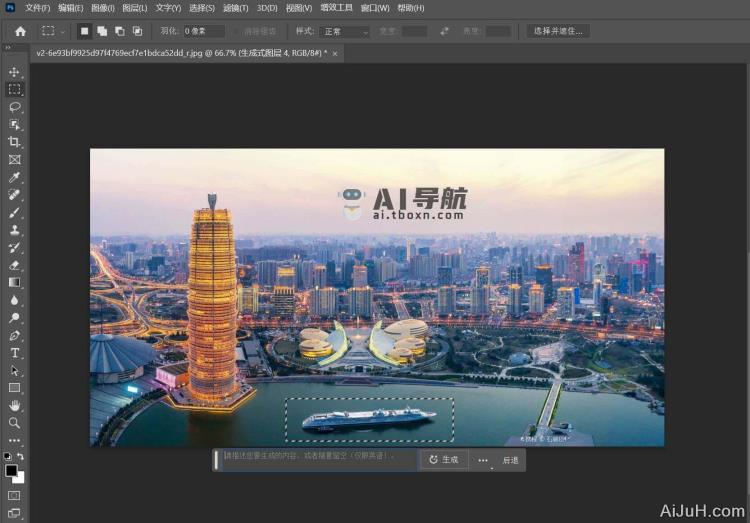Select the Hand tool
The image size is (750, 523).
(x=14, y=405)
